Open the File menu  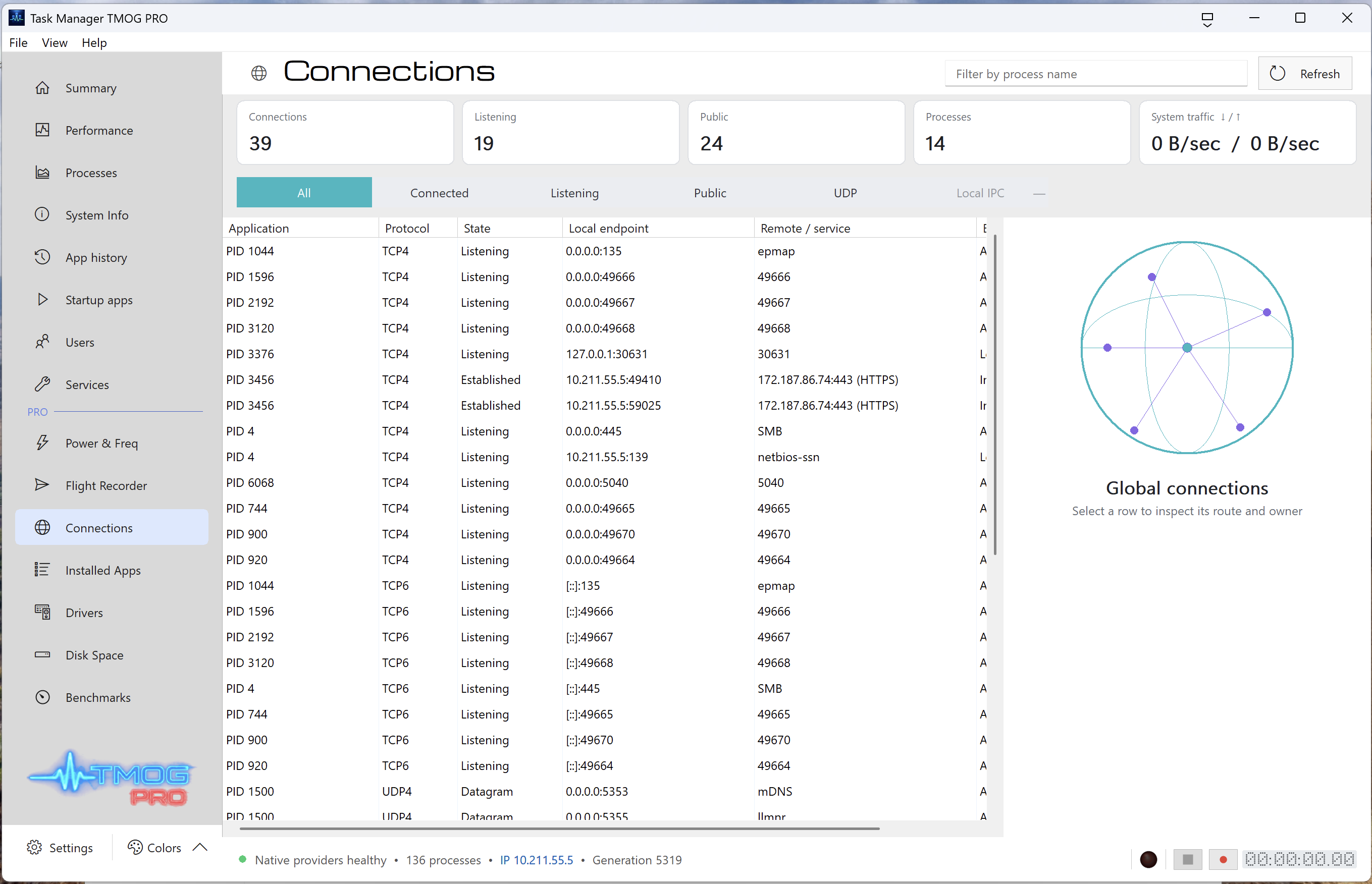click(x=18, y=42)
